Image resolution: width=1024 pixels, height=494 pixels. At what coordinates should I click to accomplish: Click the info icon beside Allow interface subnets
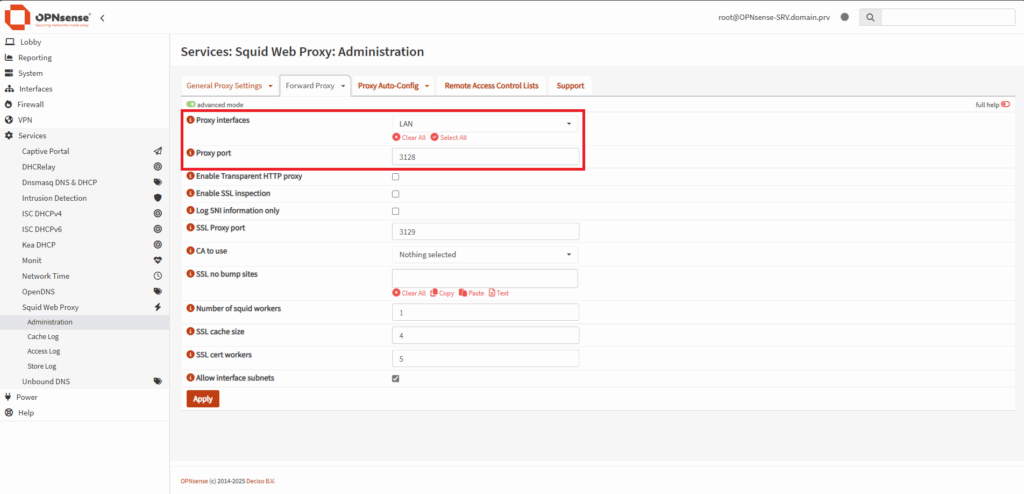[x=191, y=378]
